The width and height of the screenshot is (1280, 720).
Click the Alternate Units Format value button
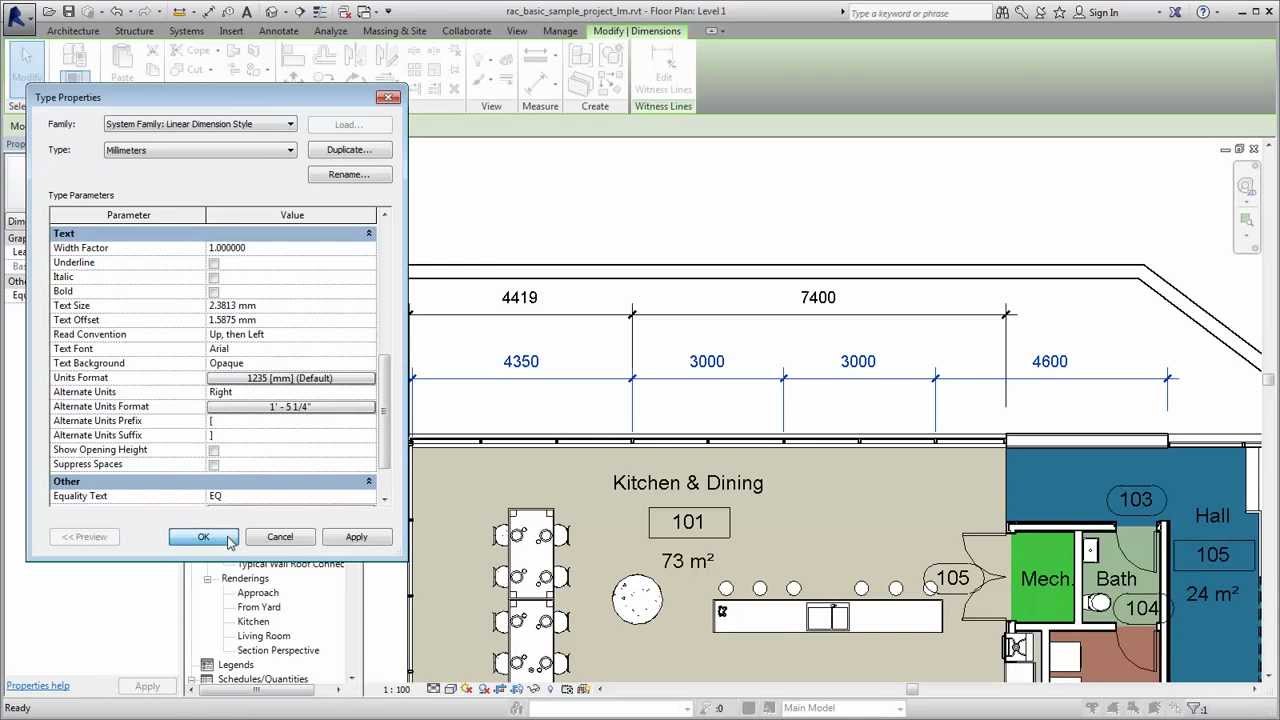[291, 407]
